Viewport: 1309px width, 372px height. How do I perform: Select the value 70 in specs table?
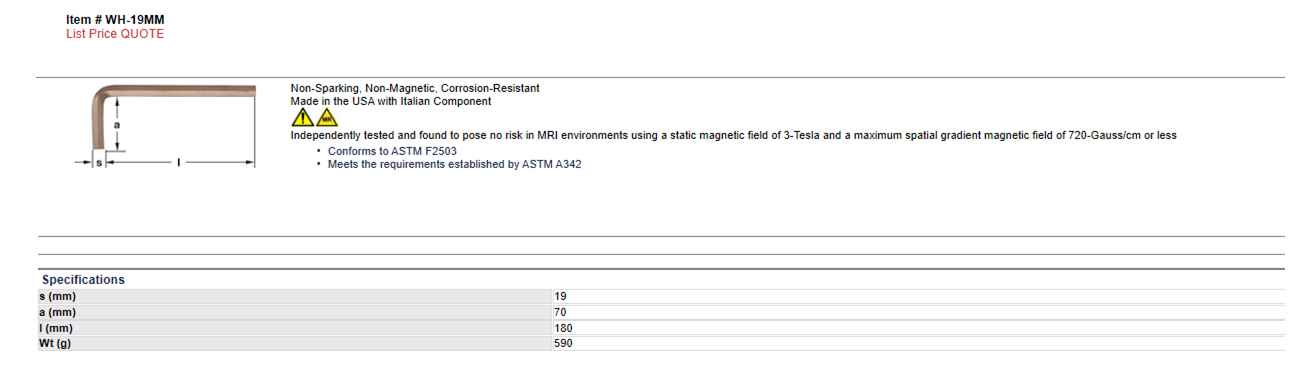click(x=560, y=312)
